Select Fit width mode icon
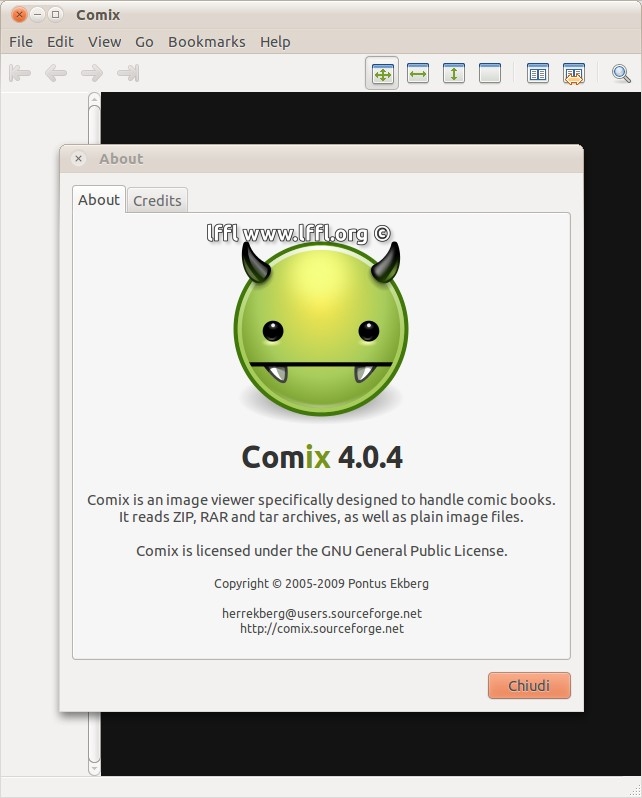 click(418, 73)
